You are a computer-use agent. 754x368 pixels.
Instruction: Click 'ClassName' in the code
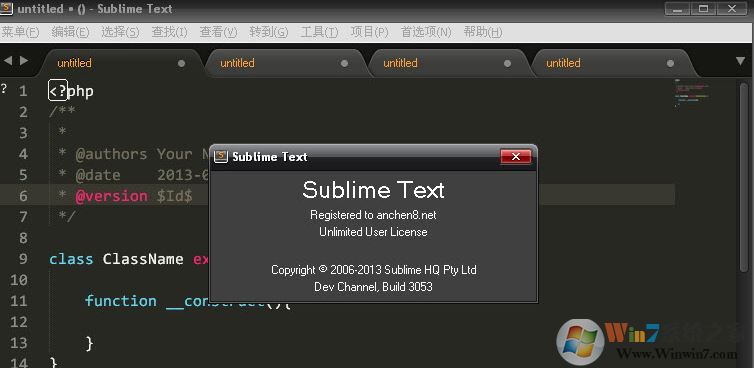pyautogui.click(x=143, y=259)
